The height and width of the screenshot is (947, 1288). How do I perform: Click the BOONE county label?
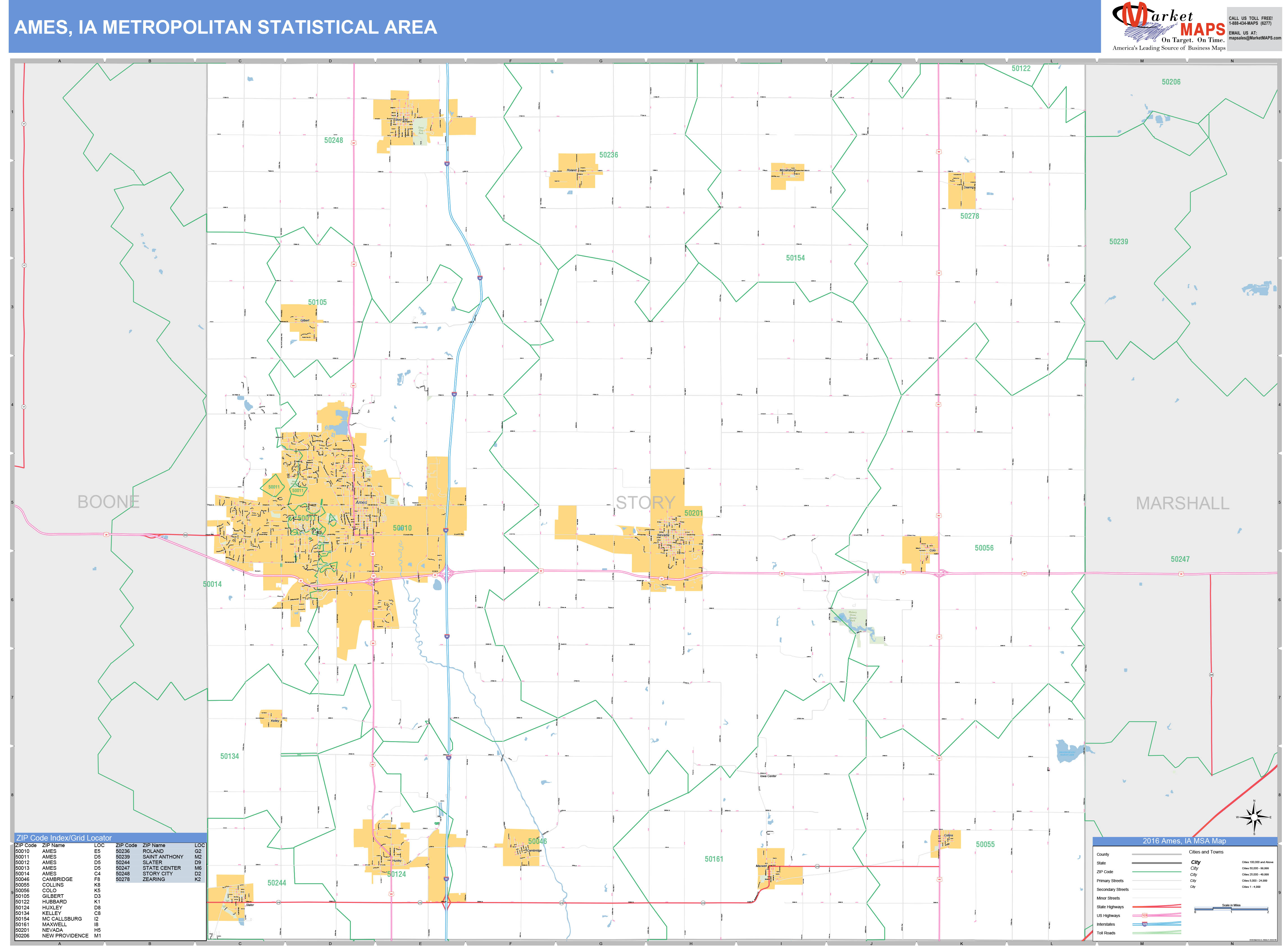pos(108,502)
